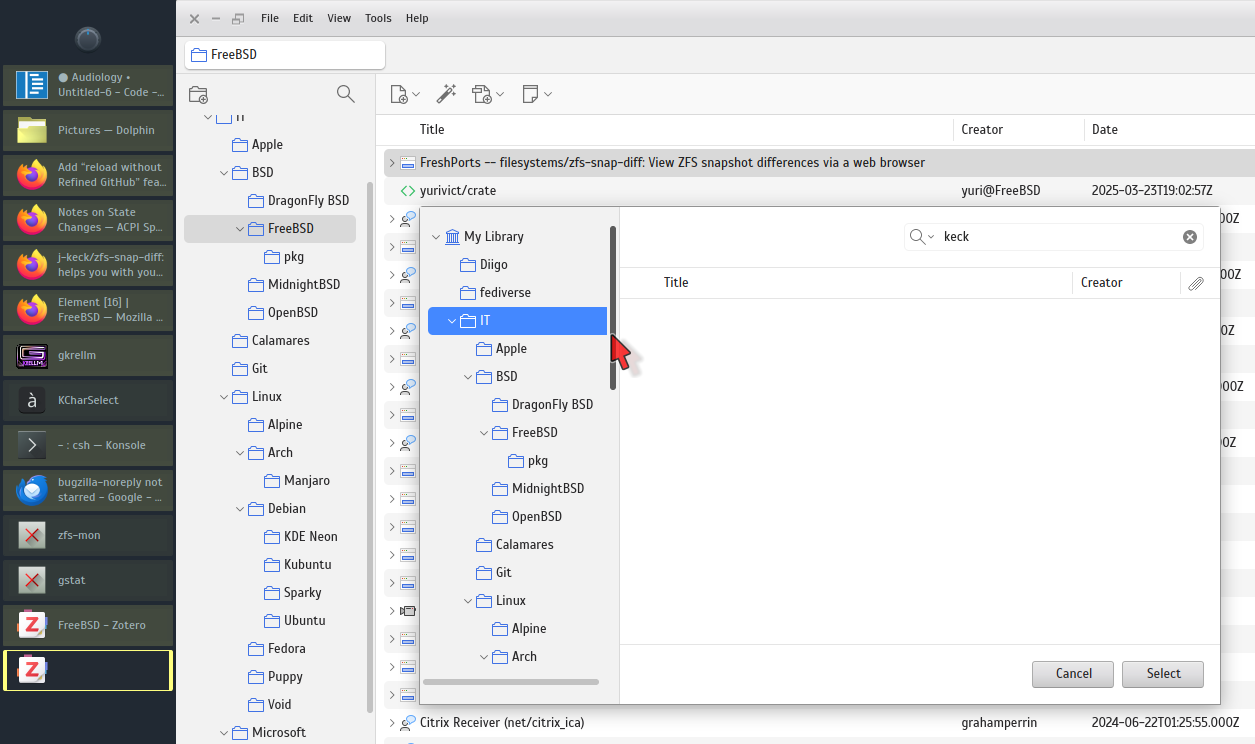
Task: Select Calamares collection in dialog tree
Action: point(515,545)
